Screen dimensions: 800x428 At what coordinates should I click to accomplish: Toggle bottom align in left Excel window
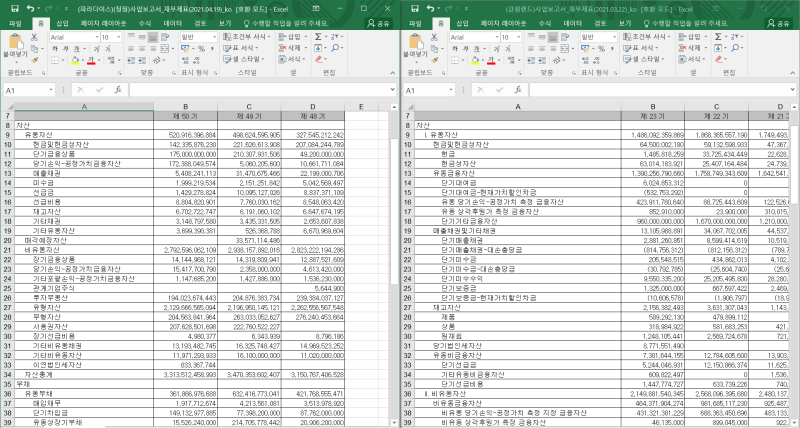coord(153,37)
